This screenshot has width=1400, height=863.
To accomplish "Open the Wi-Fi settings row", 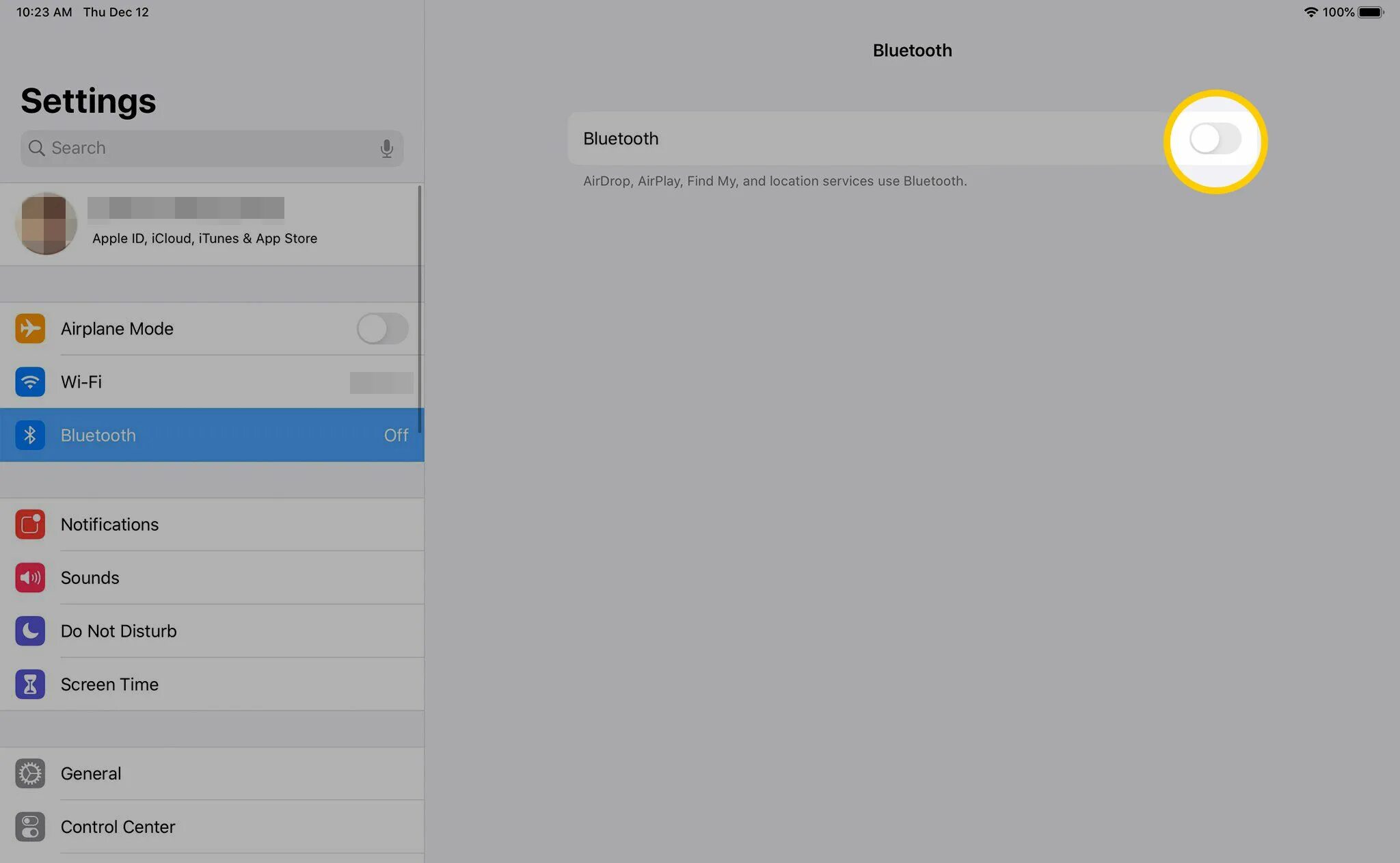I will pos(205,382).
